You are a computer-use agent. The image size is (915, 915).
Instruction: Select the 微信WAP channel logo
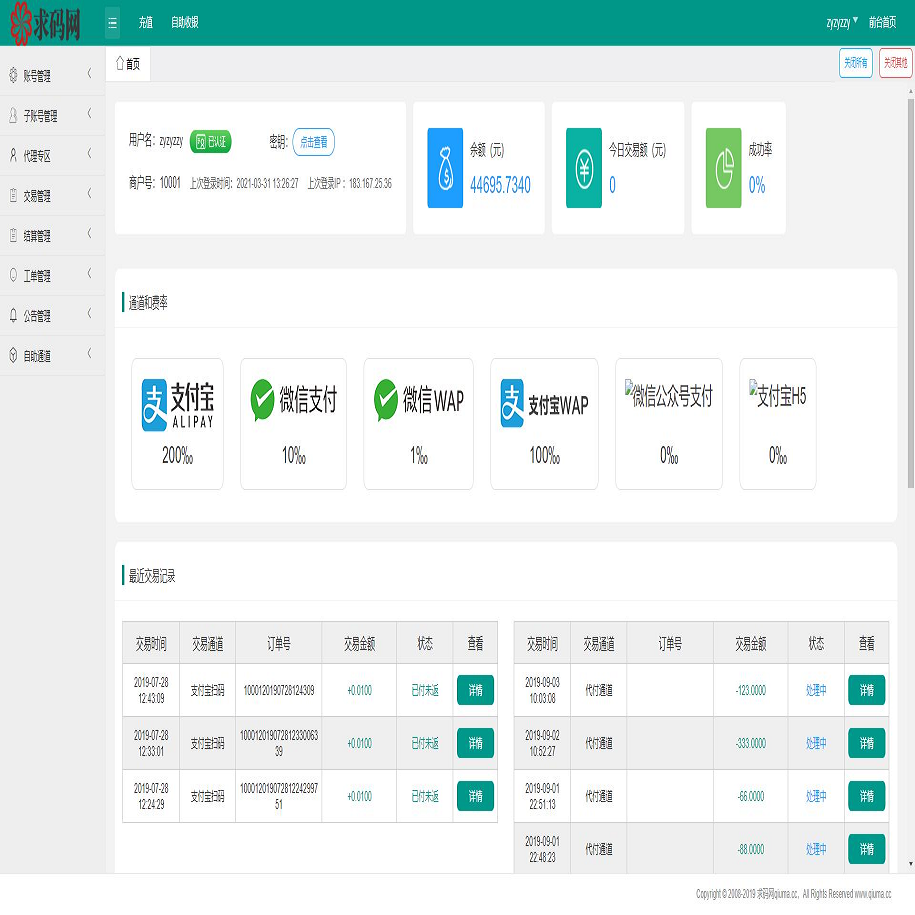pos(418,401)
